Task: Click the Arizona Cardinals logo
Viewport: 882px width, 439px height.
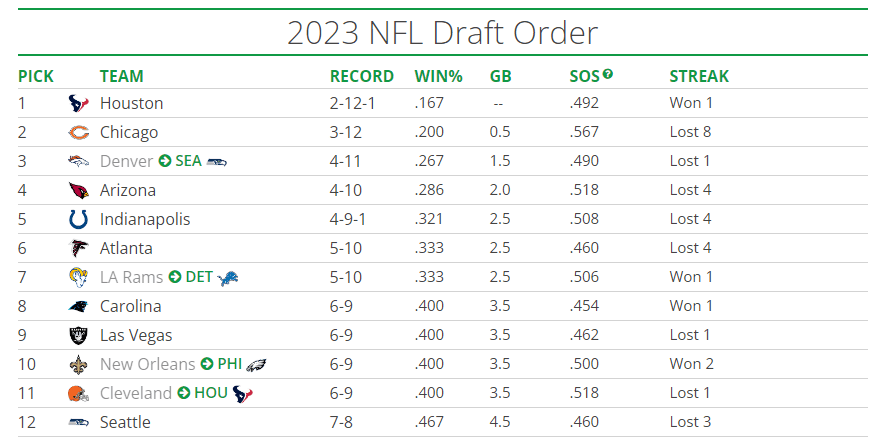Action: 78,190
